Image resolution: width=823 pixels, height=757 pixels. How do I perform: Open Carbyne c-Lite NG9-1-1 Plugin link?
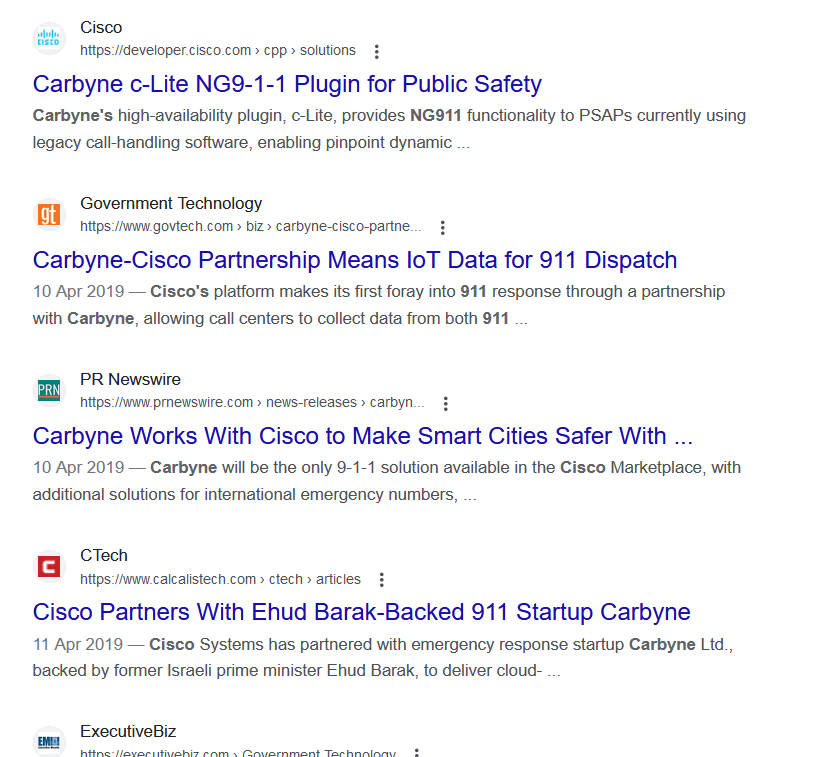(287, 84)
